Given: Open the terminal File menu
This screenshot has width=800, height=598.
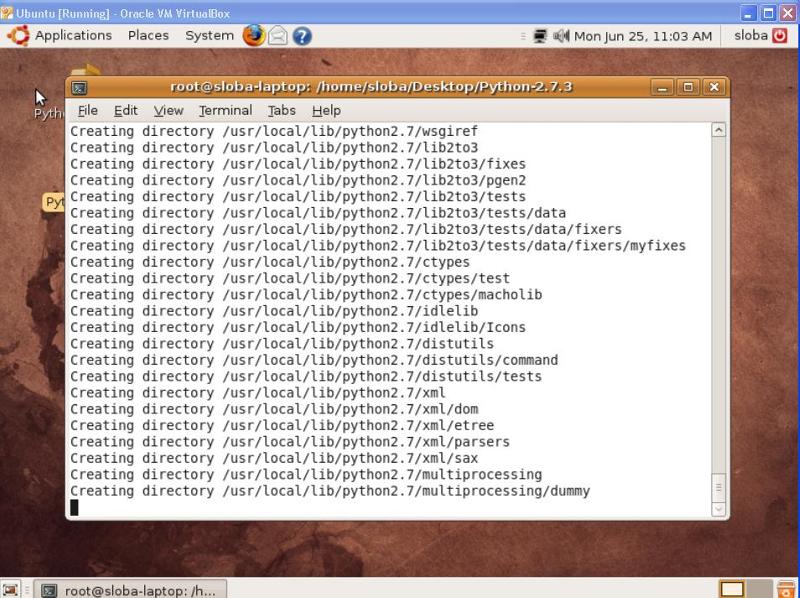Looking at the screenshot, I should click(87, 110).
